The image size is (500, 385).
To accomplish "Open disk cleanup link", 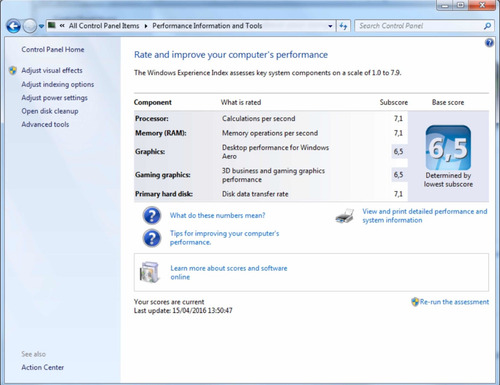I will coord(50,111).
